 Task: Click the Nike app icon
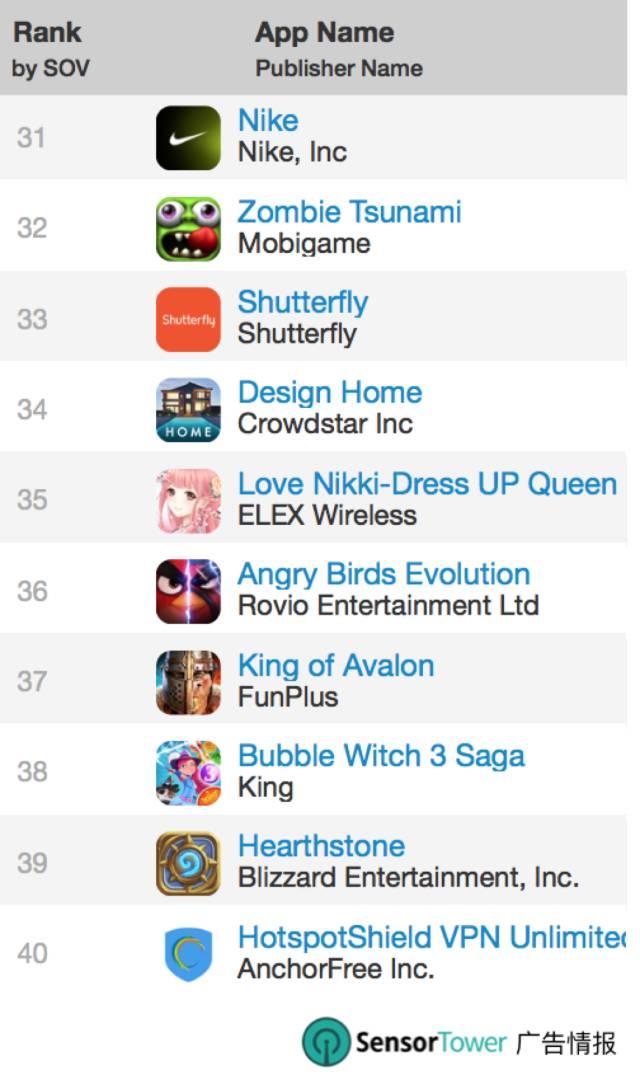tap(188, 138)
